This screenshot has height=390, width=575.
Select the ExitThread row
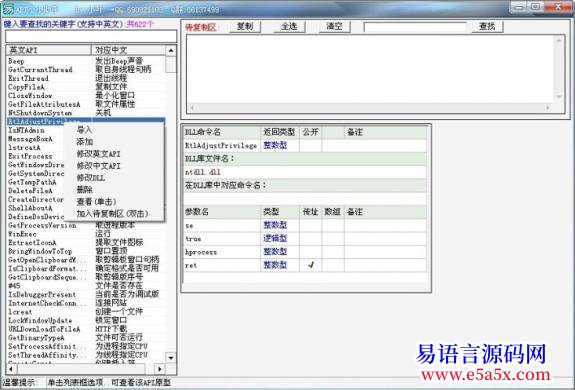86,78
